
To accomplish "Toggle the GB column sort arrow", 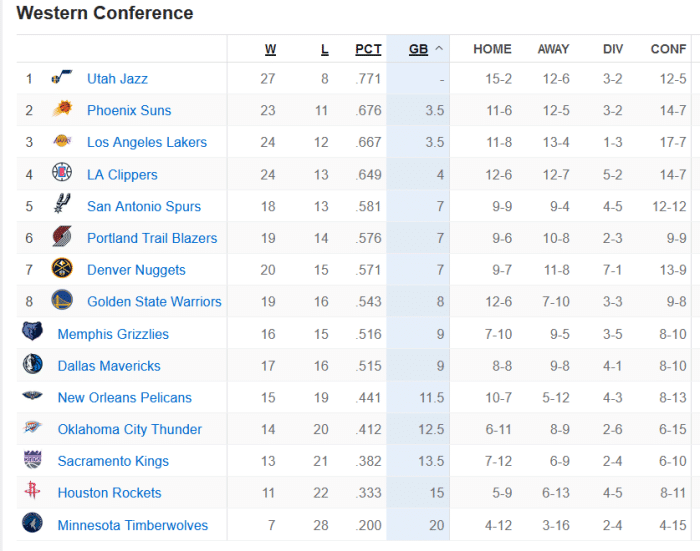I will click(x=438, y=49).
